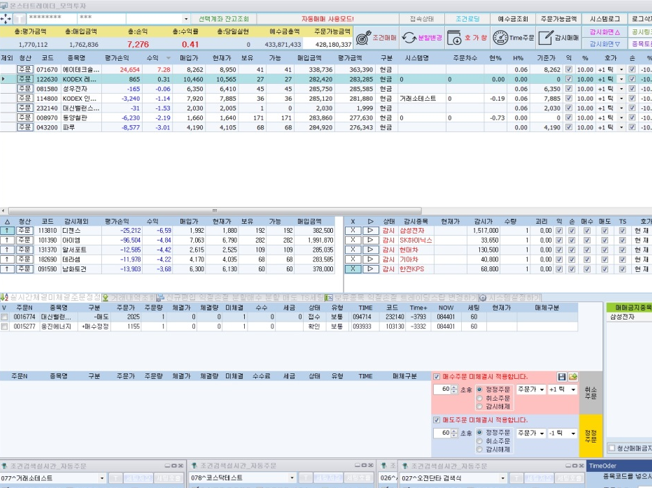Select the 대신밸런스 row in unfilled orders list
The height and width of the screenshot is (488, 652).
tap(56, 316)
